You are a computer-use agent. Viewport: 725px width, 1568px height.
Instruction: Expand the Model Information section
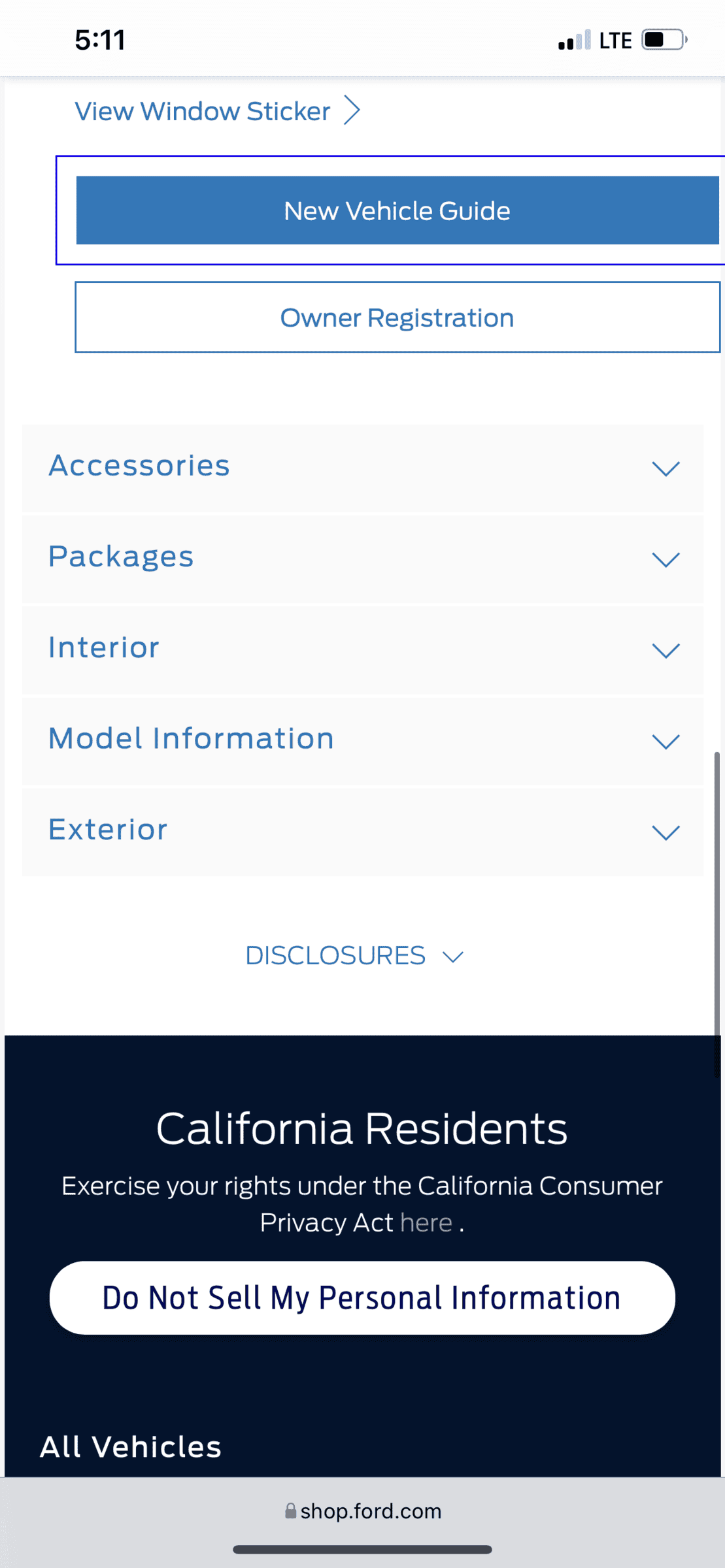363,741
